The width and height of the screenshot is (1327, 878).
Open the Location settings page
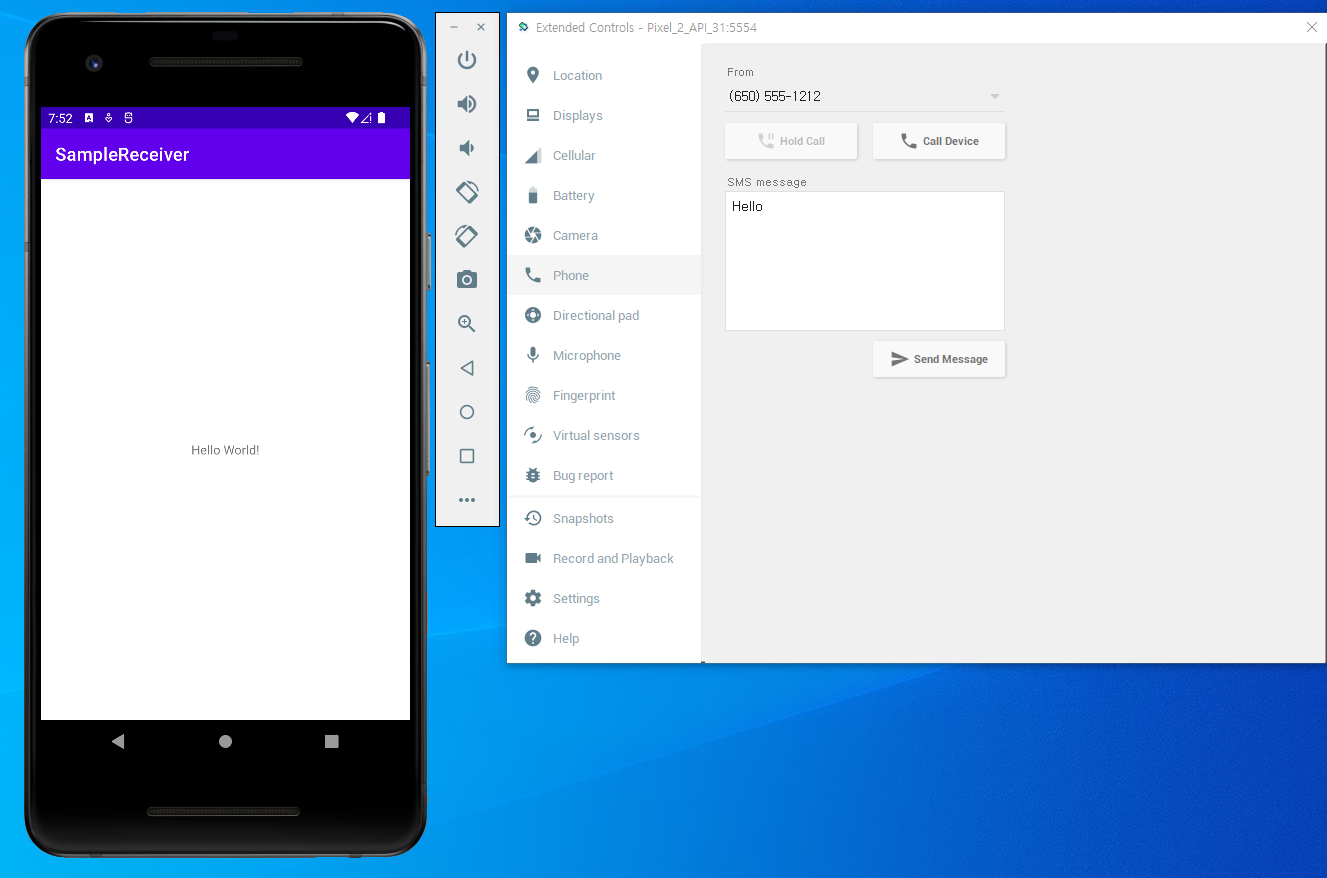[604, 75]
